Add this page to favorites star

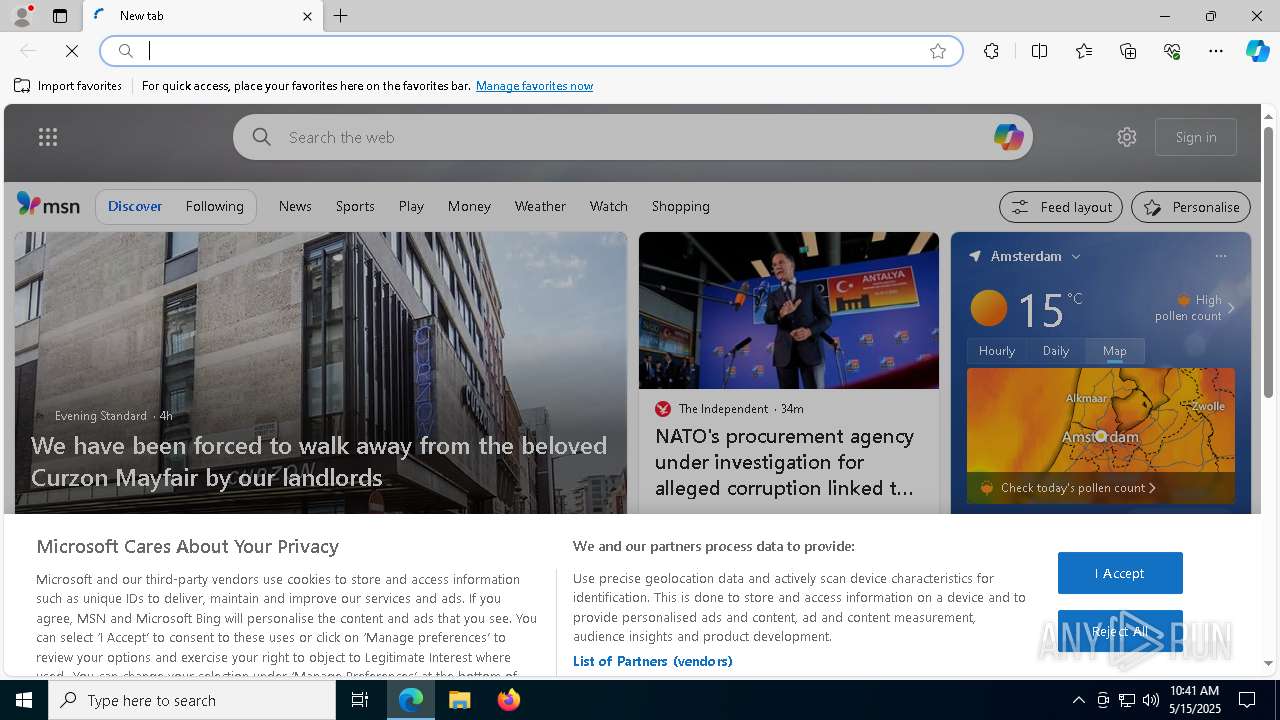point(938,51)
